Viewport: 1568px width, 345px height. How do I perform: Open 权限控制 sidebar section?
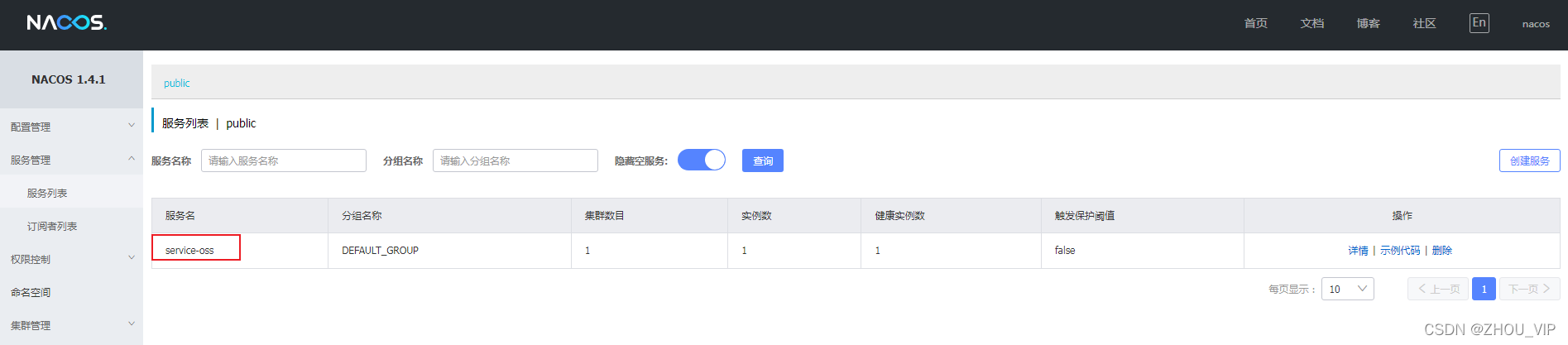click(31, 259)
